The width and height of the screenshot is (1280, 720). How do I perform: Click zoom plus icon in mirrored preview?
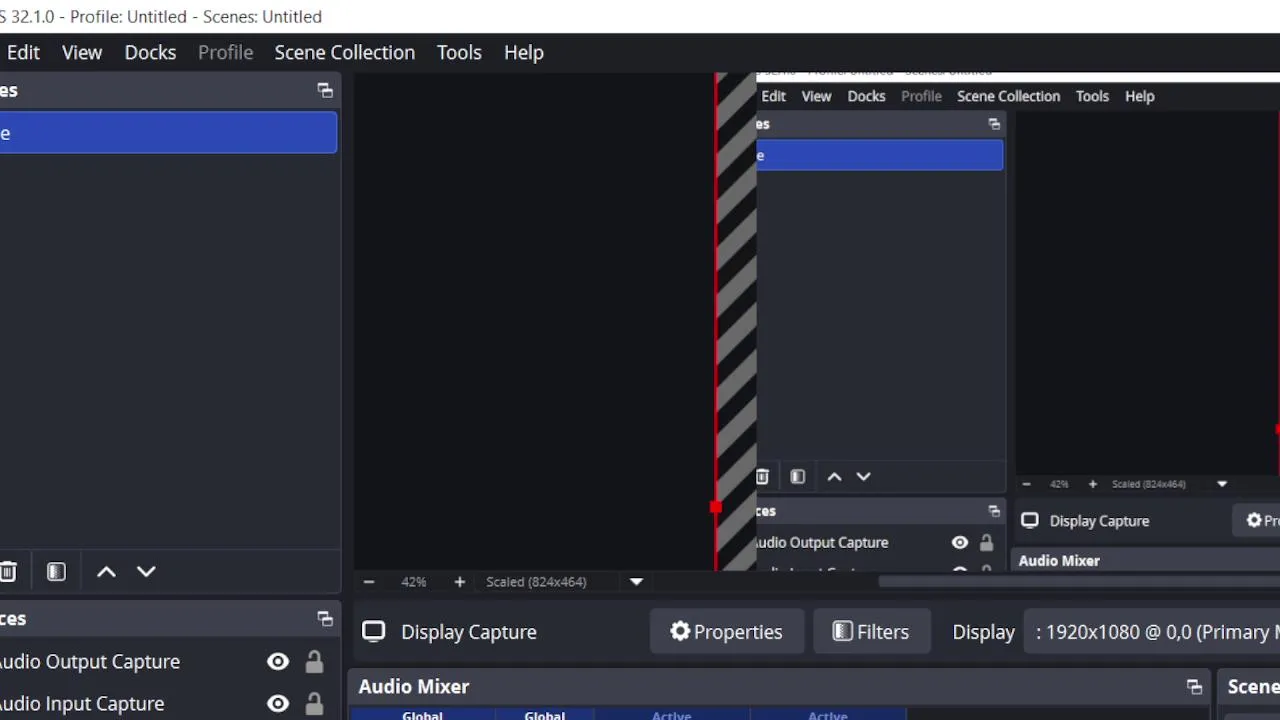(1092, 484)
